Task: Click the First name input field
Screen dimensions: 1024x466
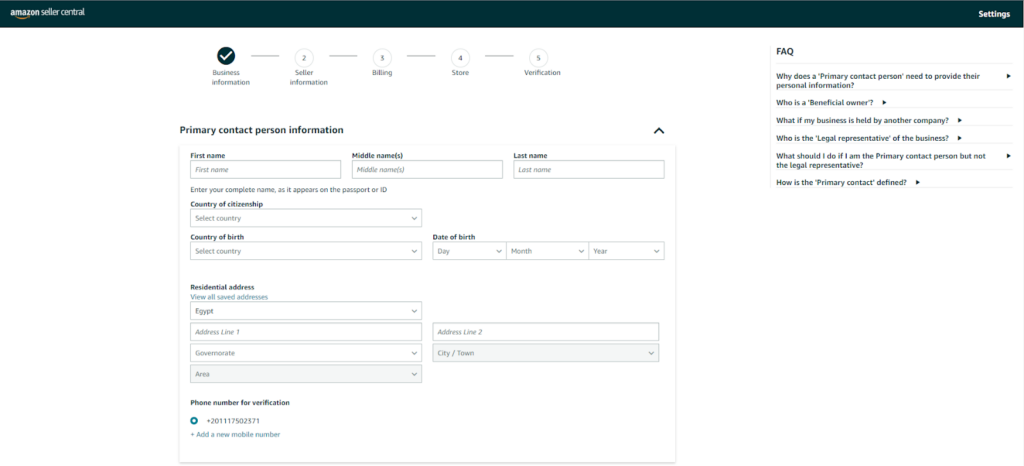Action: point(265,170)
